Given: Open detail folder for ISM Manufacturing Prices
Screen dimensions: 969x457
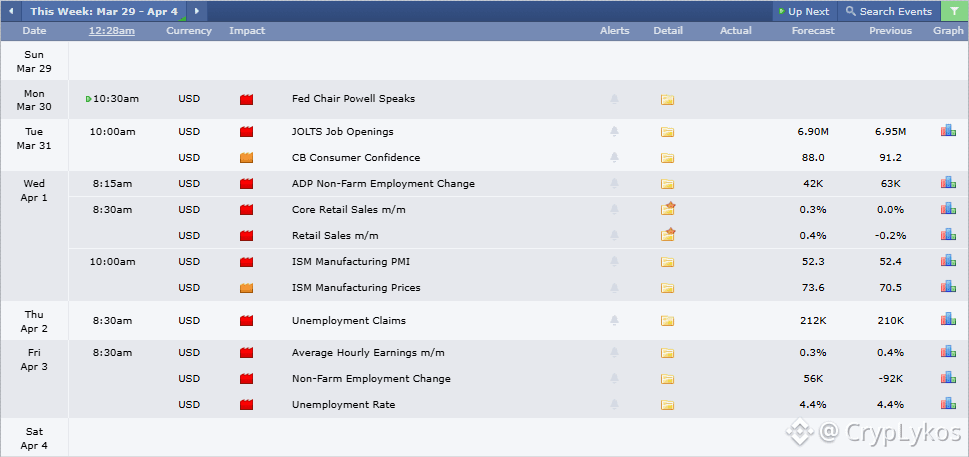Looking at the screenshot, I should click(667, 288).
